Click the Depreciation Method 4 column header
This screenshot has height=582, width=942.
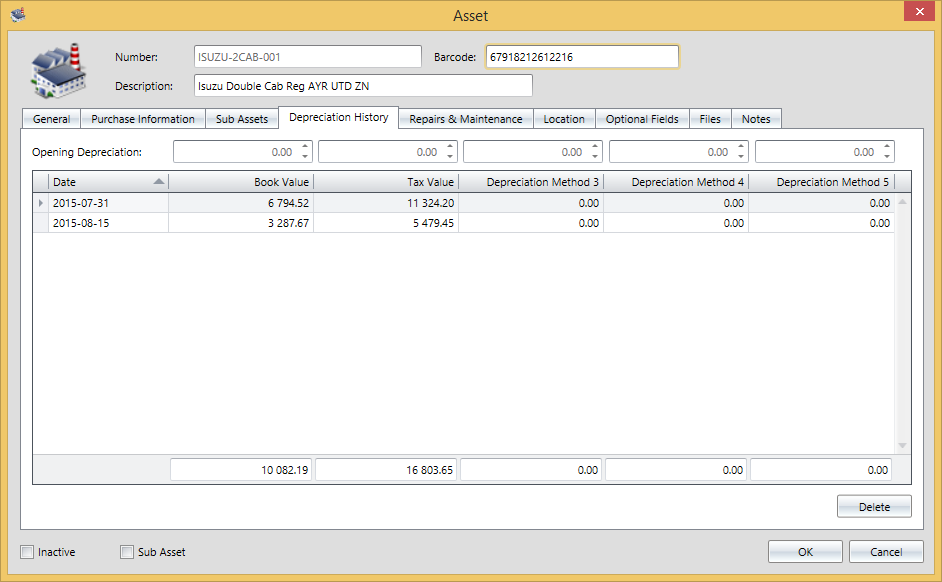pyautogui.click(x=676, y=182)
